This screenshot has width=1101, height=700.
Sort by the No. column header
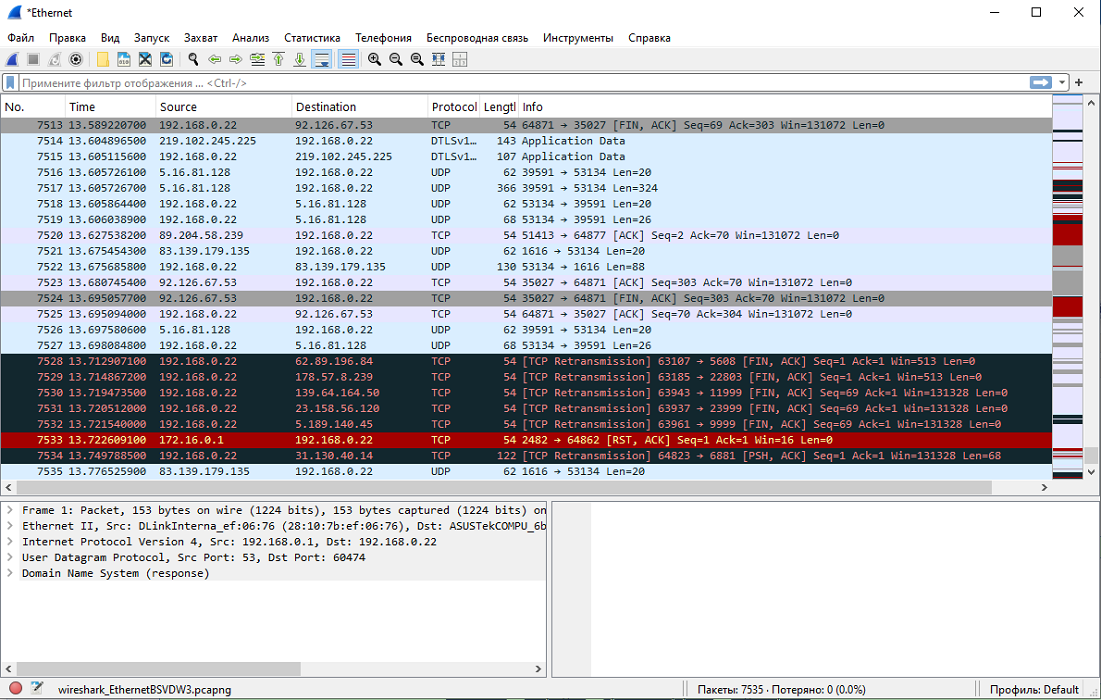point(33,107)
